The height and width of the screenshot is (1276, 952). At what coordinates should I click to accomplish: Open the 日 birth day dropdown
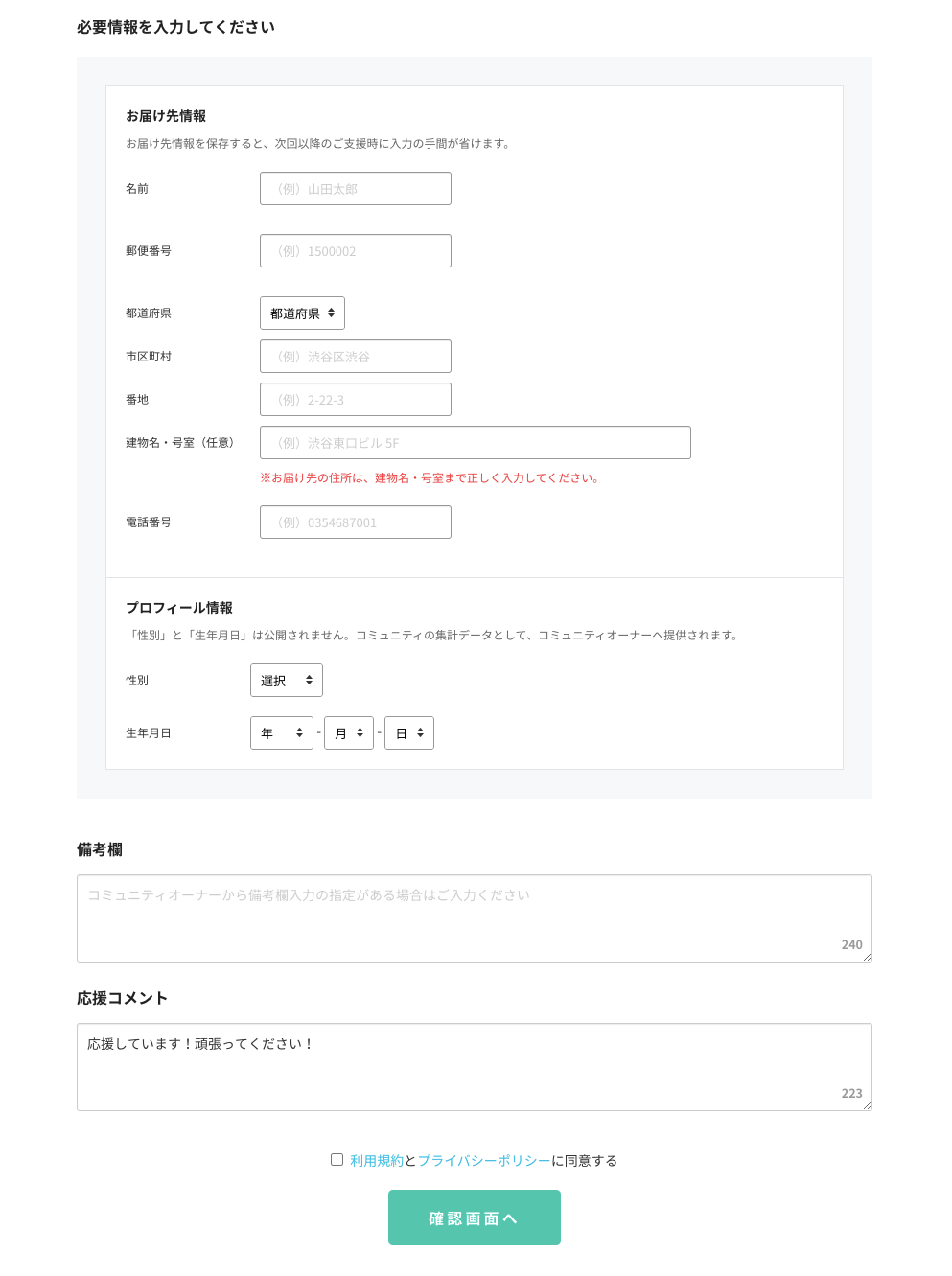click(408, 733)
